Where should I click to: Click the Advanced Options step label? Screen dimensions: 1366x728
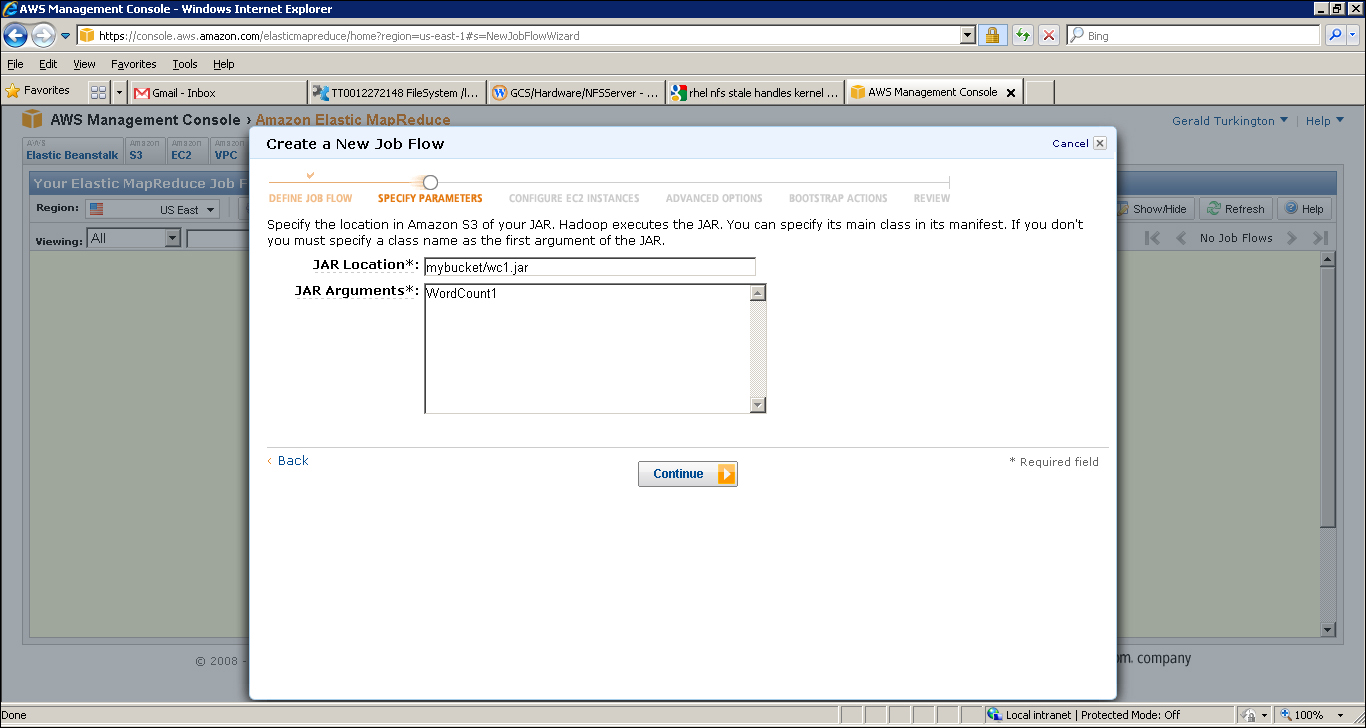(714, 198)
